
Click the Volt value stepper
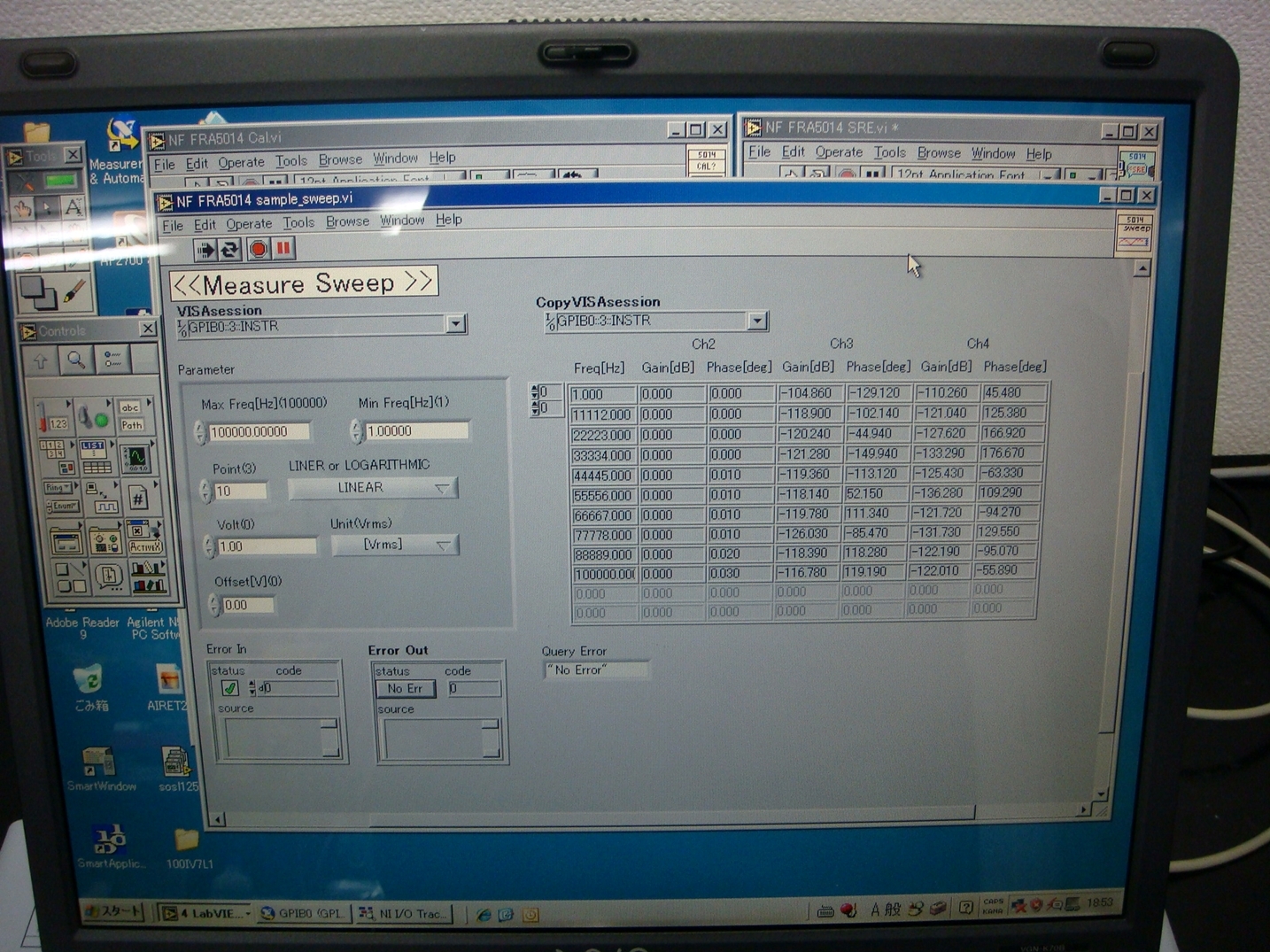210,546
